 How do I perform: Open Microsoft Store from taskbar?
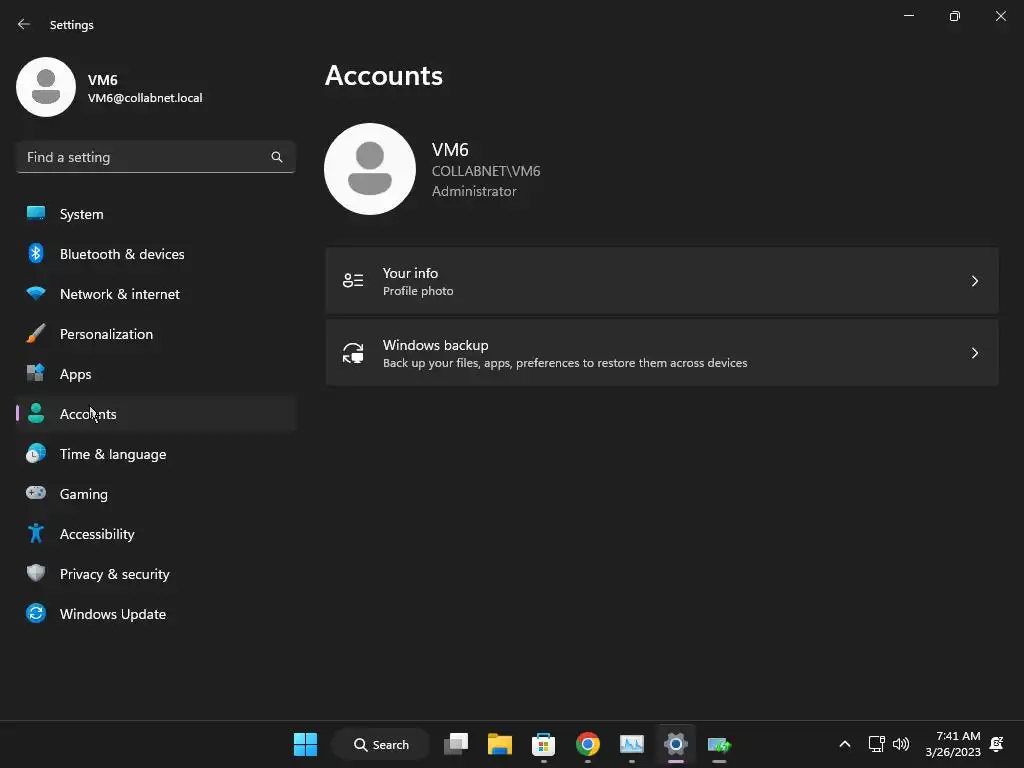tap(543, 744)
